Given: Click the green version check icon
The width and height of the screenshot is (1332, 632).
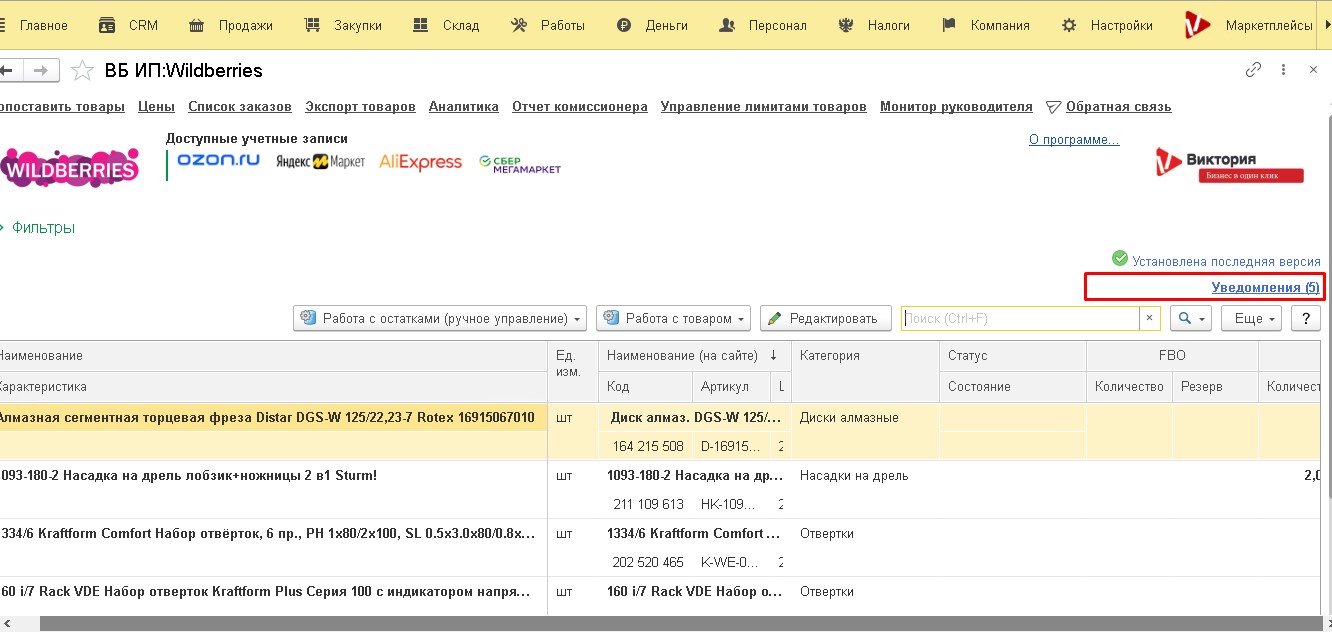Looking at the screenshot, I should pos(1120,259).
